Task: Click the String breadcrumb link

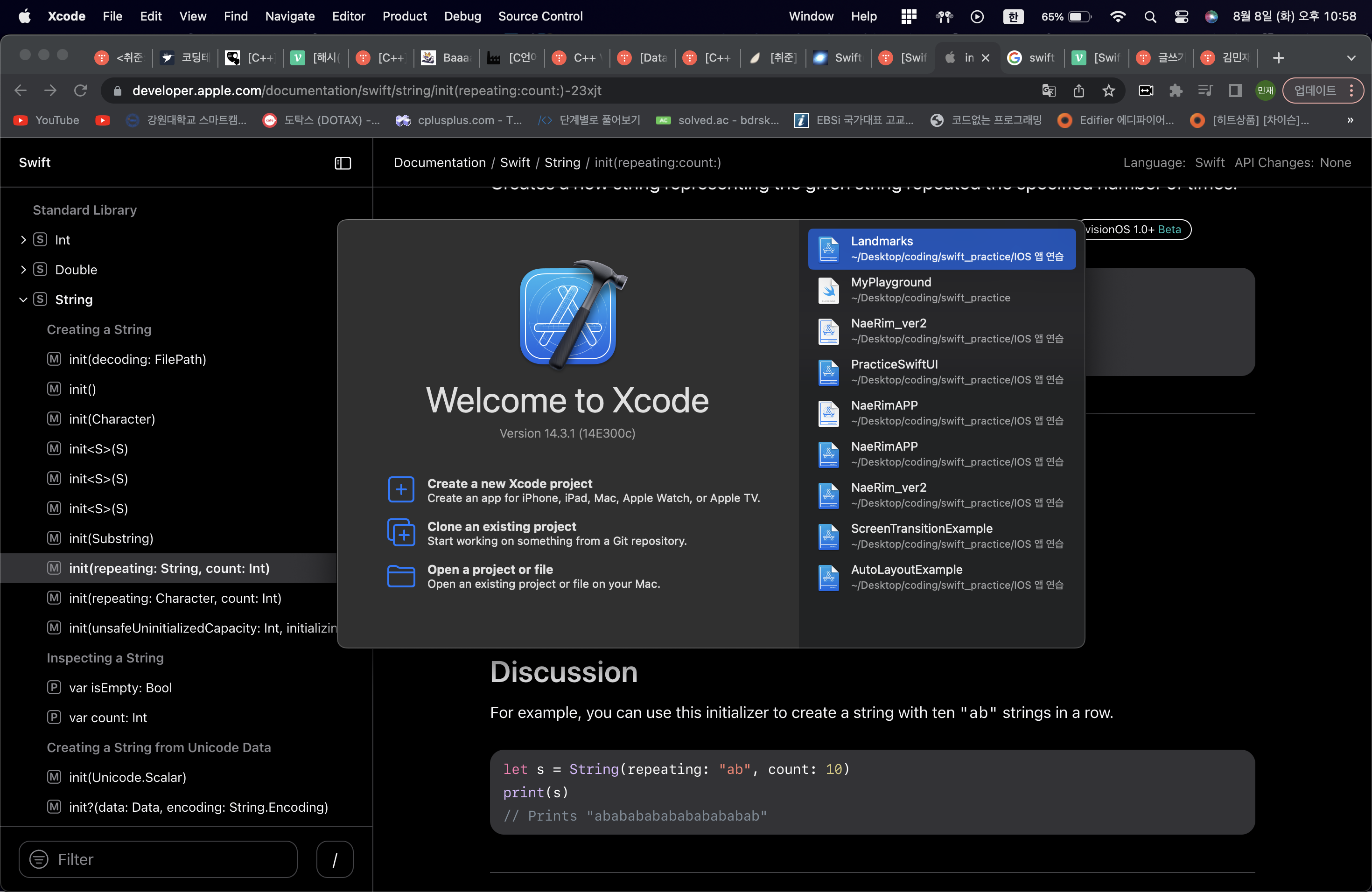Action: click(562, 162)
